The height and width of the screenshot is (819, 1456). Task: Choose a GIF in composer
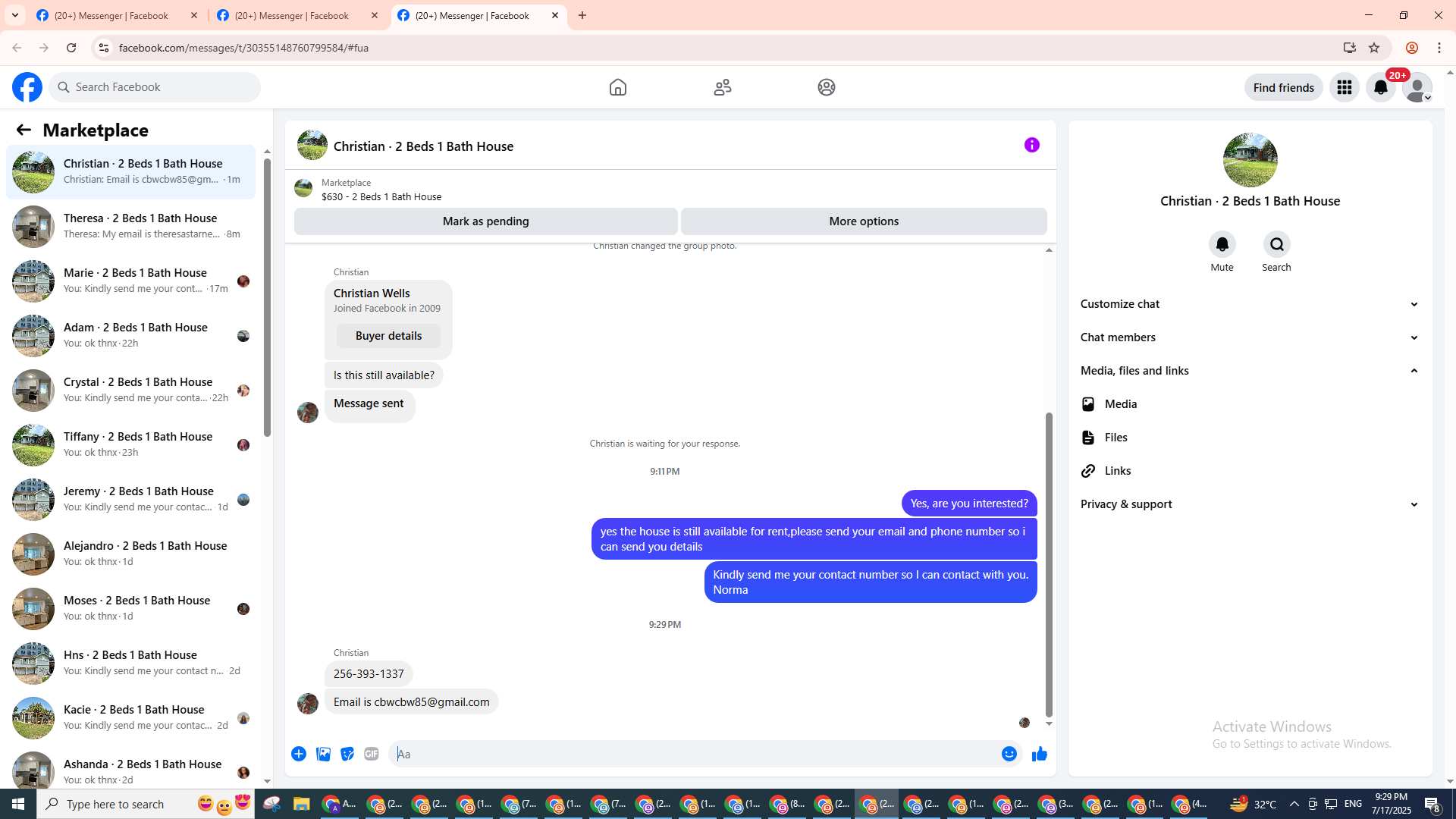(x=372, y=754)
